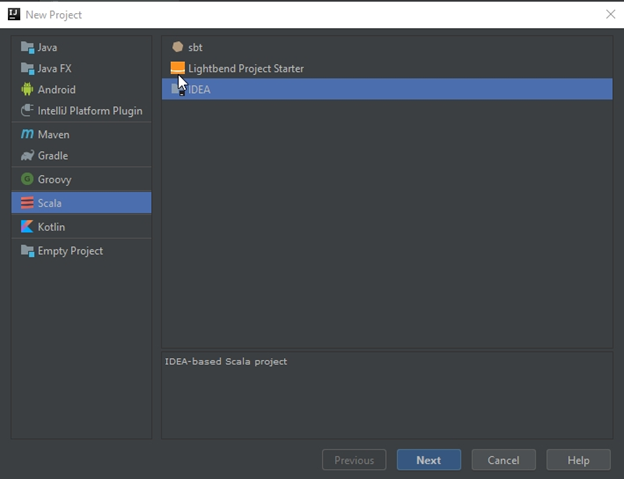
Task: Click the green Android robot icon
Action: pyautogui.click(x=27, y=89)
